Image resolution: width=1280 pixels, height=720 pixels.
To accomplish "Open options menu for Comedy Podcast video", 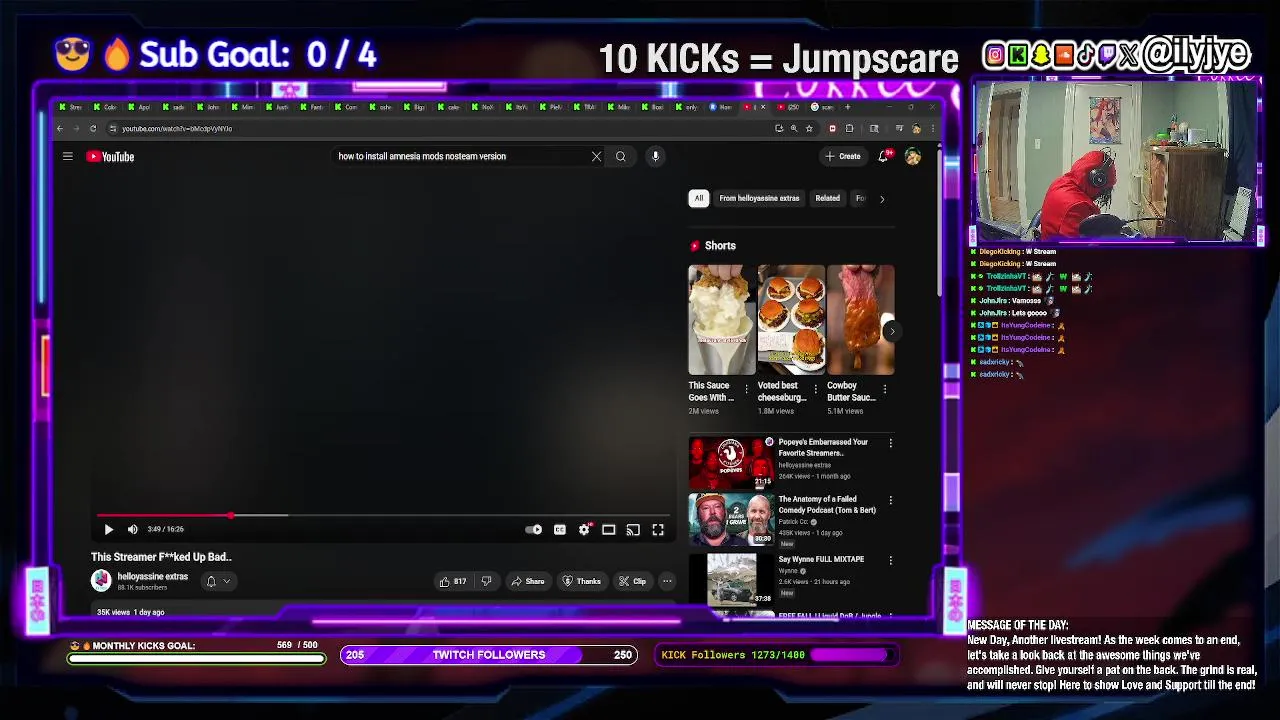I will (x=891, y=500).
